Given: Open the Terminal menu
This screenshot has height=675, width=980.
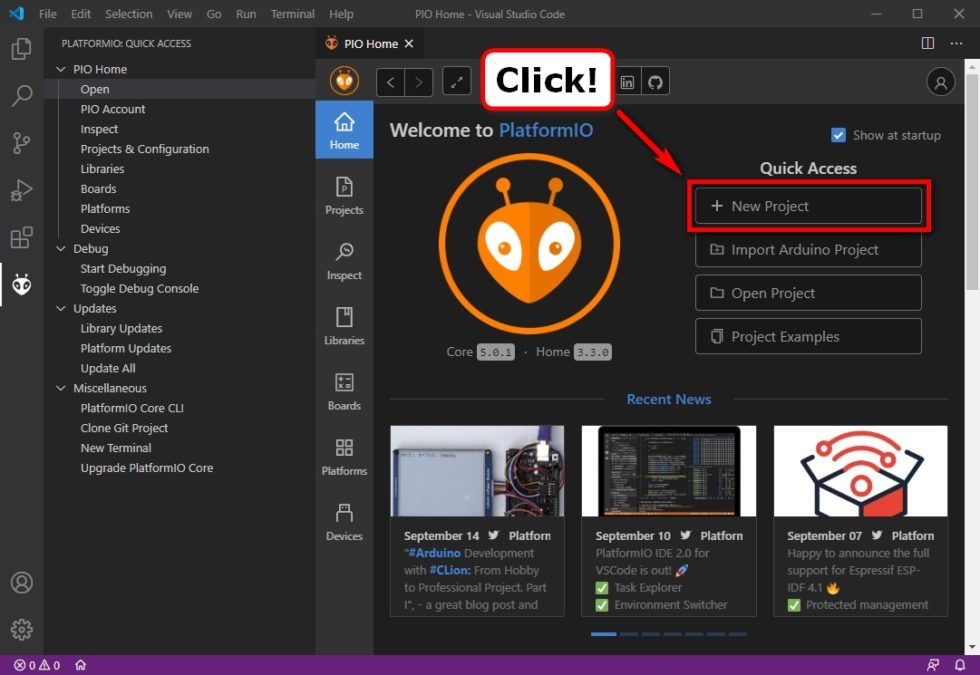Looking at the screenshot, I should (x=292, y=14).
